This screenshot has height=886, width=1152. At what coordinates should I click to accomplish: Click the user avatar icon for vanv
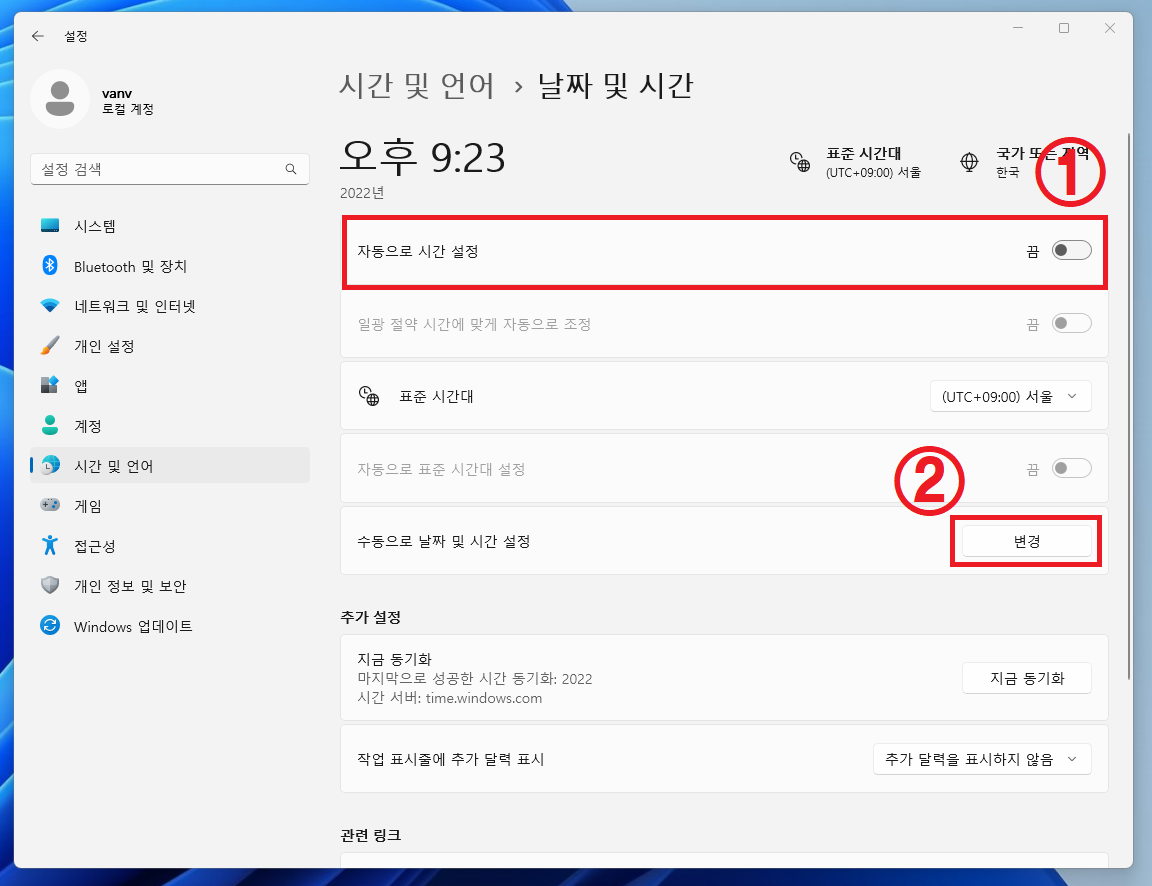tap(60, 99)
